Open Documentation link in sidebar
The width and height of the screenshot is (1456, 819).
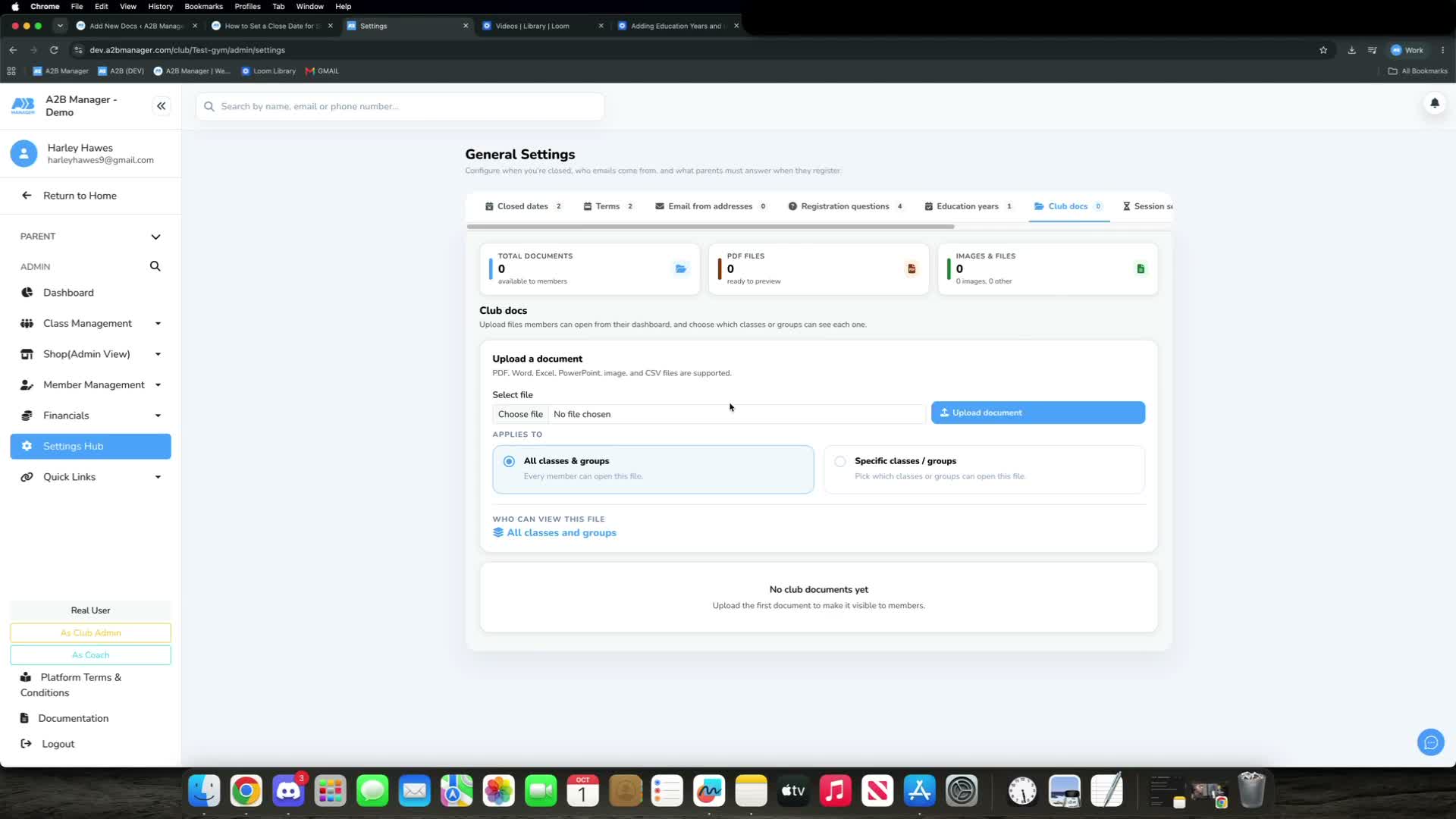pos(73,718)
